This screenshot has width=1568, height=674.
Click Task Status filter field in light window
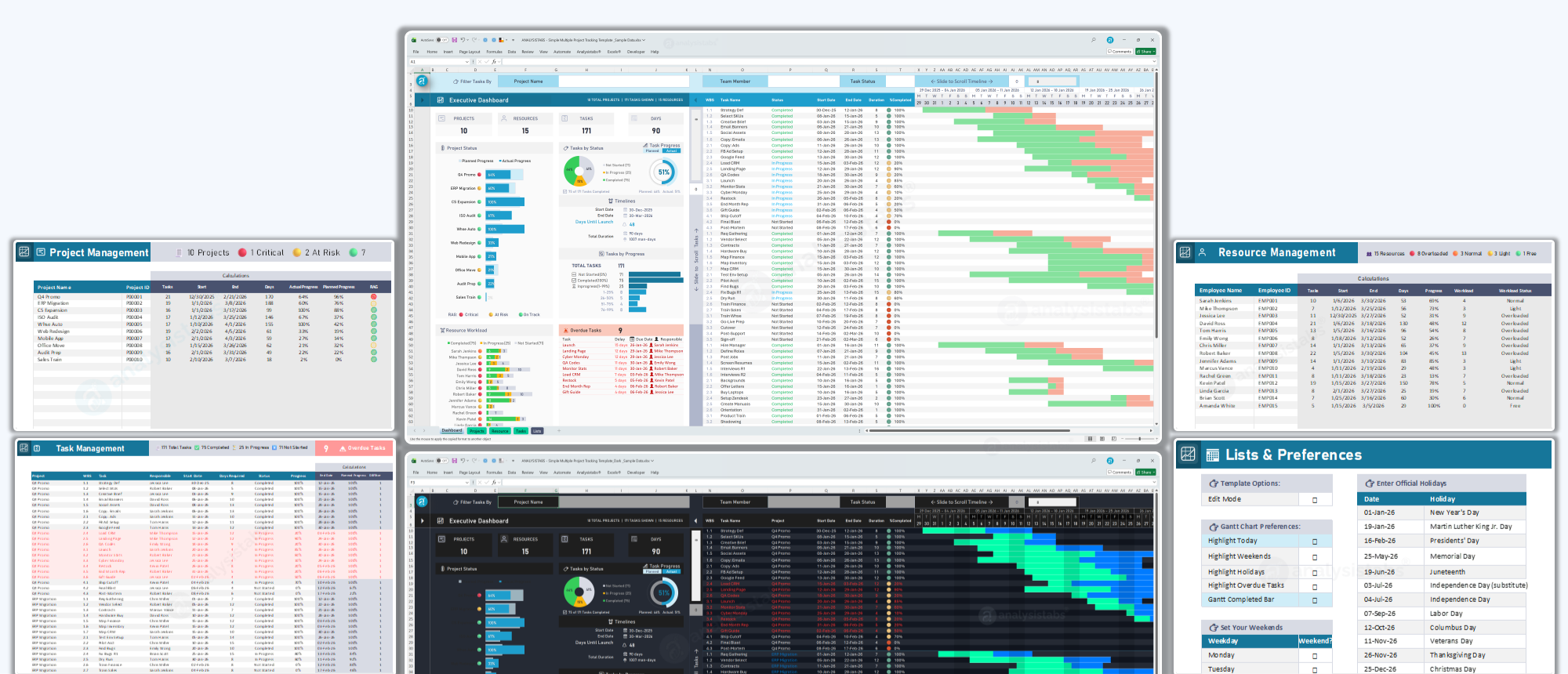[900, 82]
